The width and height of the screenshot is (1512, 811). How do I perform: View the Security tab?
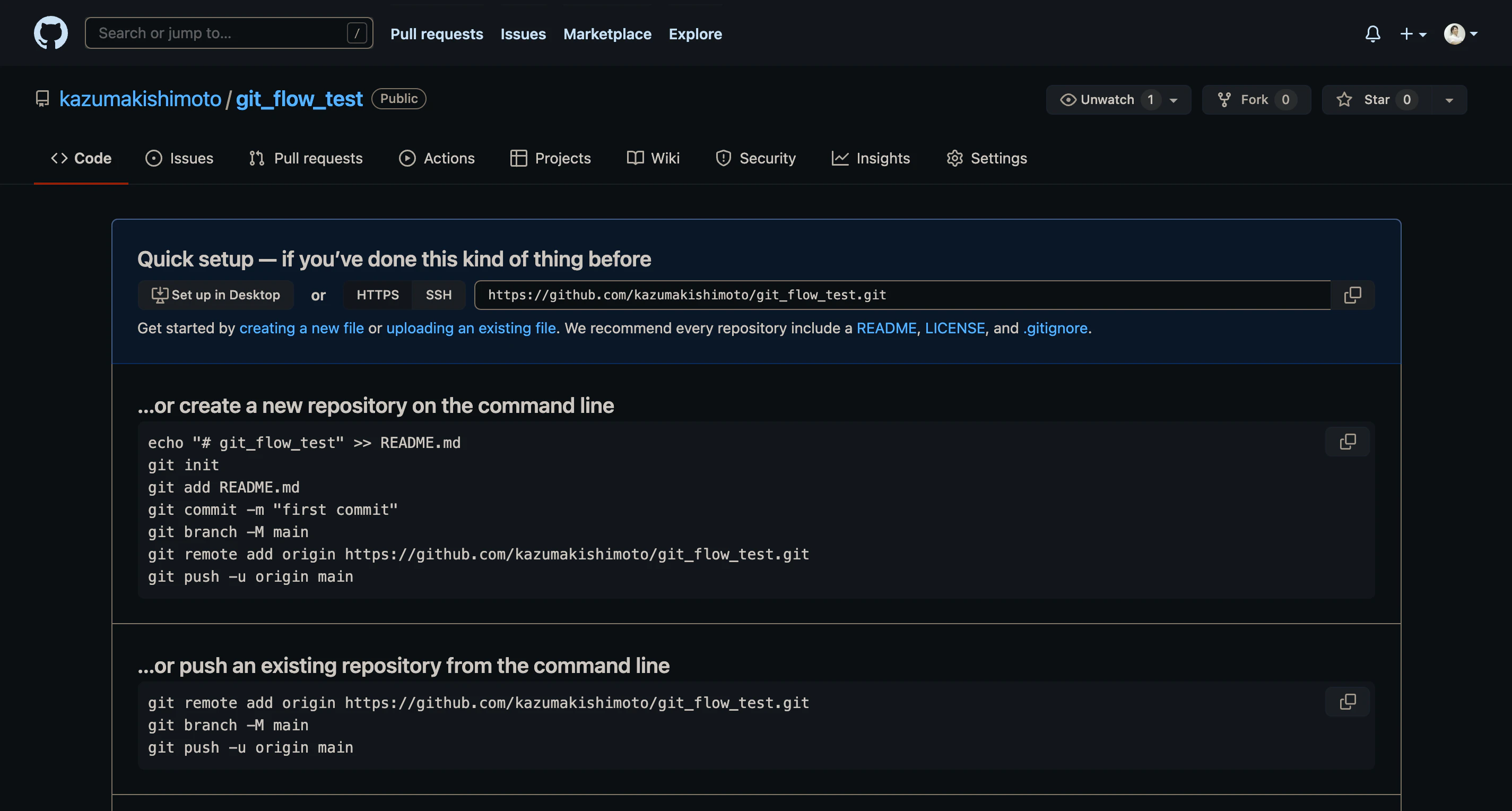coord(755,158)
